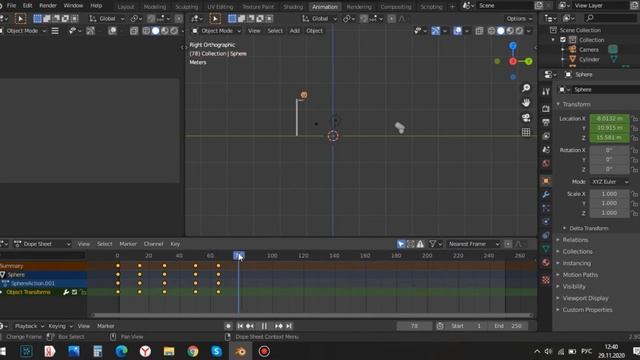Open Object Mode dropdown in right viewport
The image size is (640, 360).
tap(217, 31)
